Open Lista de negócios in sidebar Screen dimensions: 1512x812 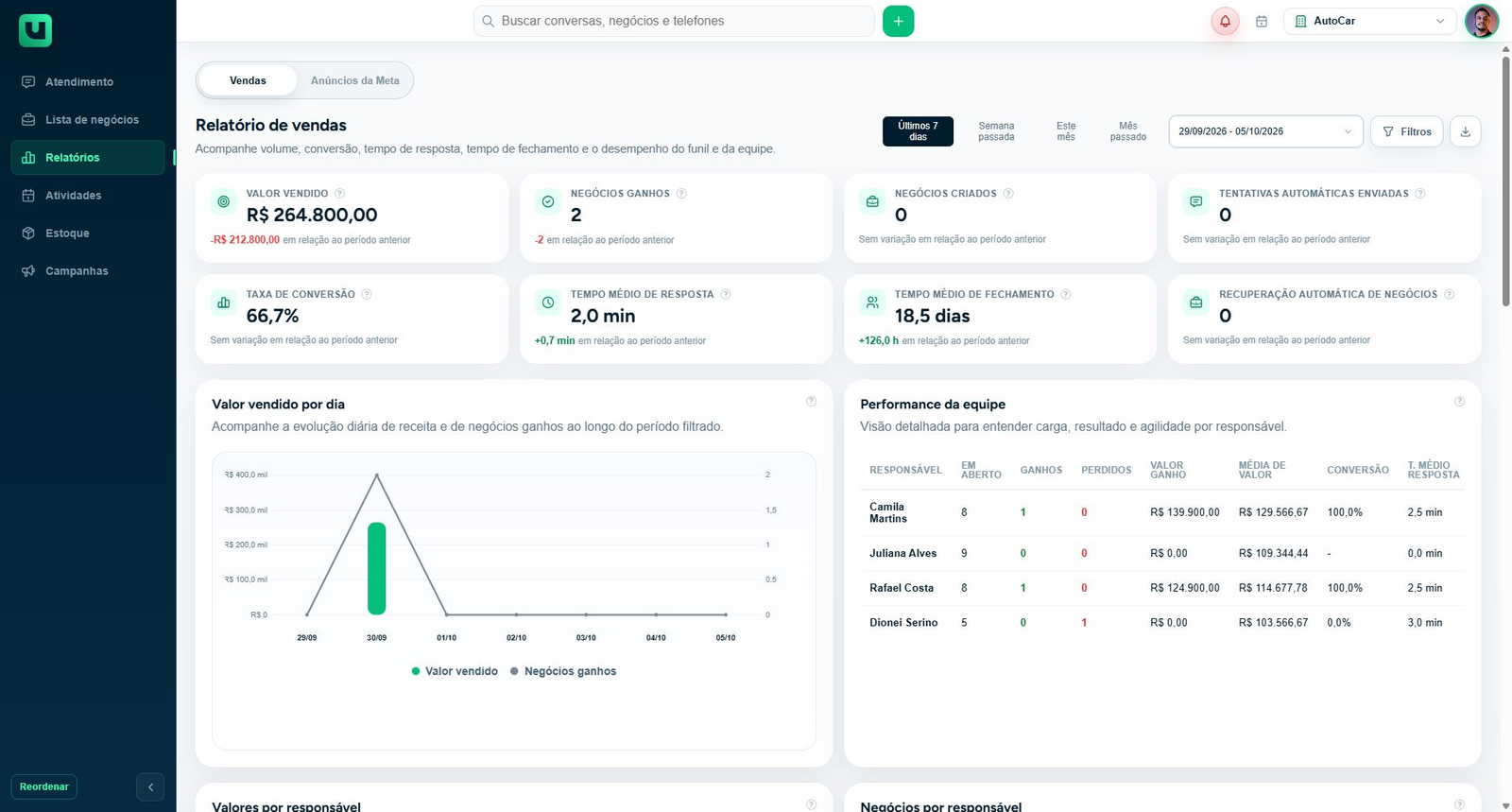click(87, 120)
